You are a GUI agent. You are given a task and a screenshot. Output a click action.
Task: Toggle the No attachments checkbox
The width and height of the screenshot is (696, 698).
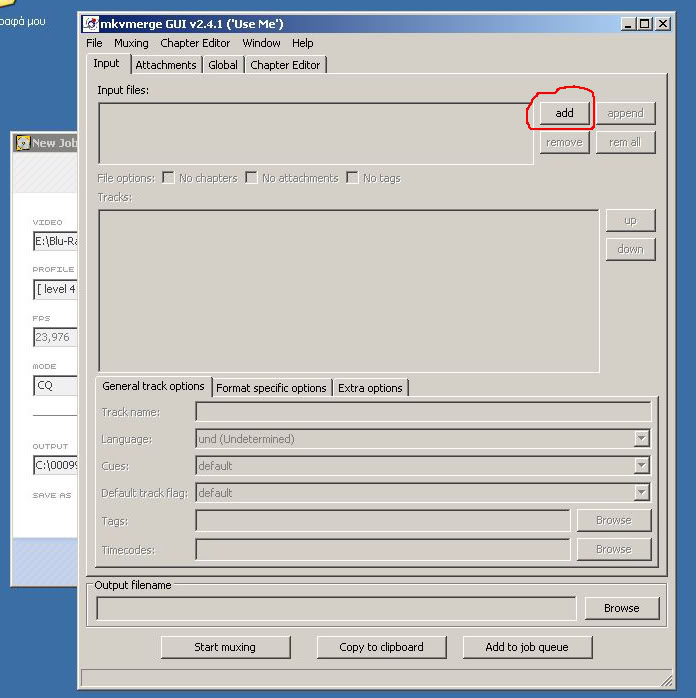[x=251, y=178]
